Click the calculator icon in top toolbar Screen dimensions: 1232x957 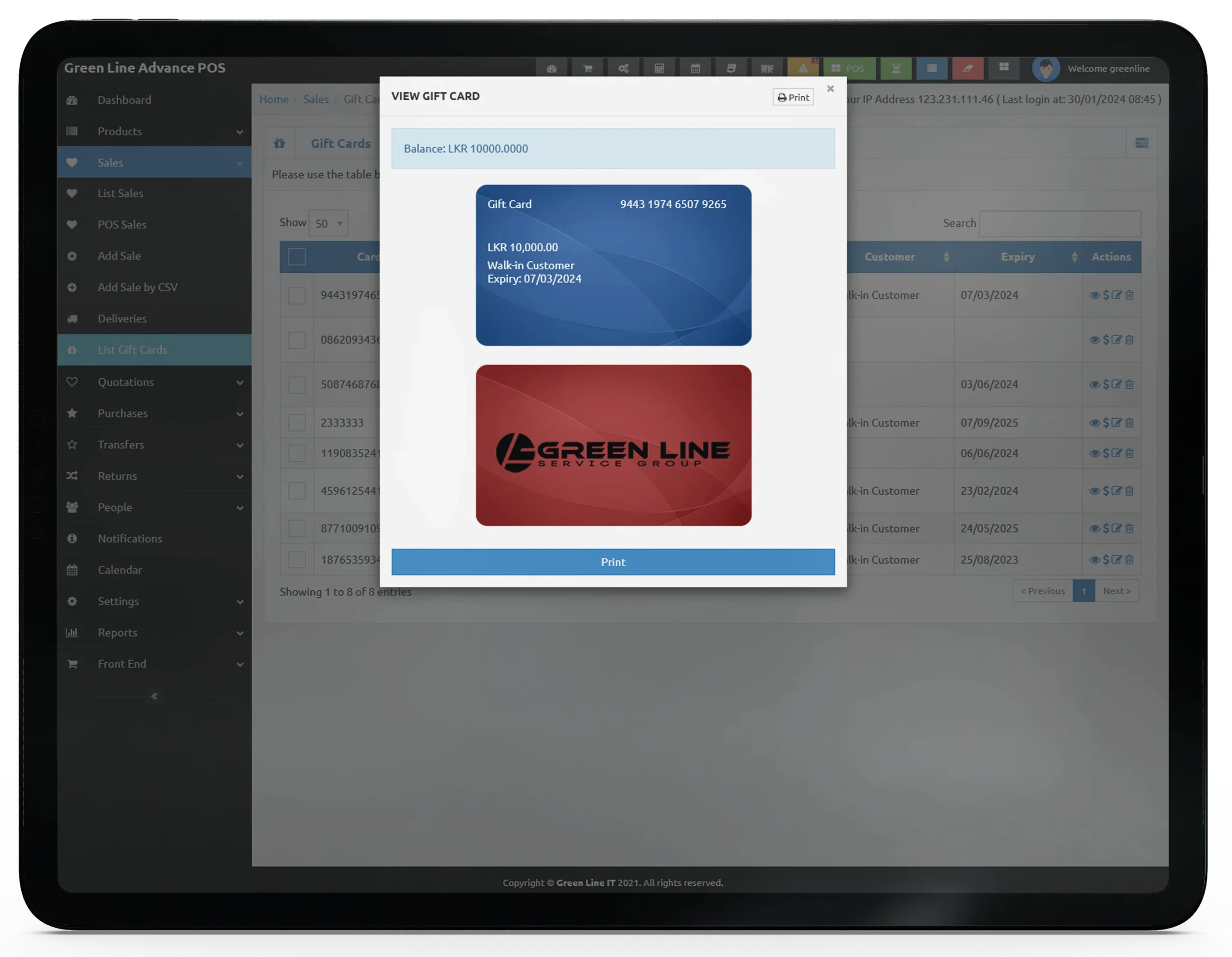pyautogui.click(x=659, y=69)
